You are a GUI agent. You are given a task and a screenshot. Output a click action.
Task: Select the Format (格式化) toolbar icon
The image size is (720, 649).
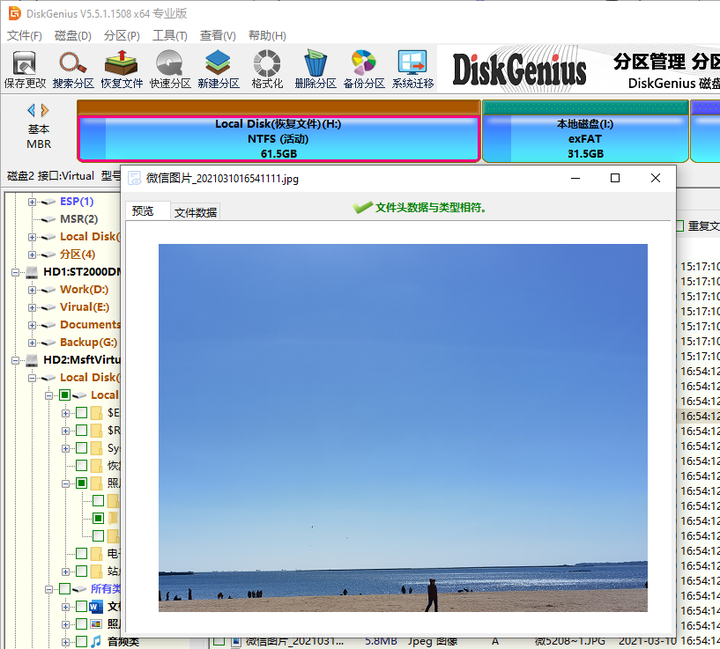(x=267, y=69)
